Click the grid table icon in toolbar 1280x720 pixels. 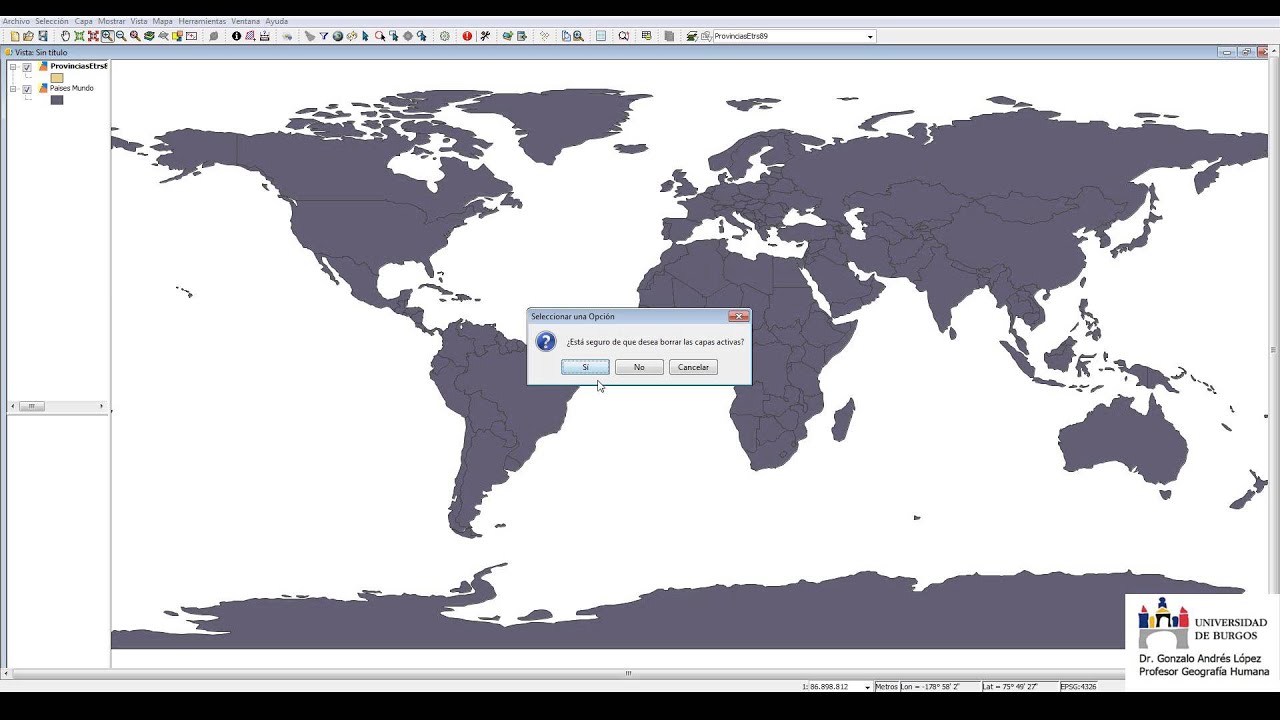tap(601, 36)
